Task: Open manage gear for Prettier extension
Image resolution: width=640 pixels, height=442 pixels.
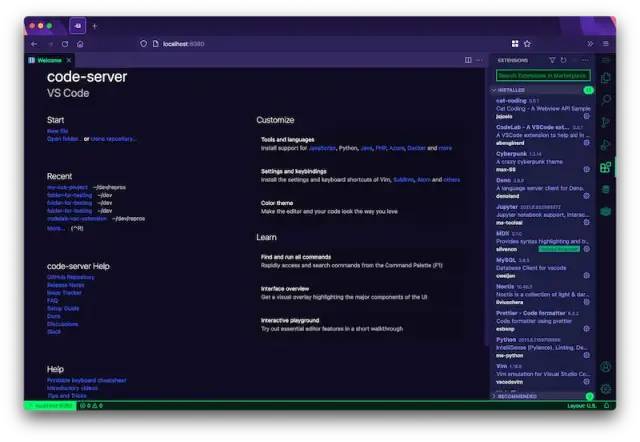Action: pyautogui.click(x=587, y=329)
